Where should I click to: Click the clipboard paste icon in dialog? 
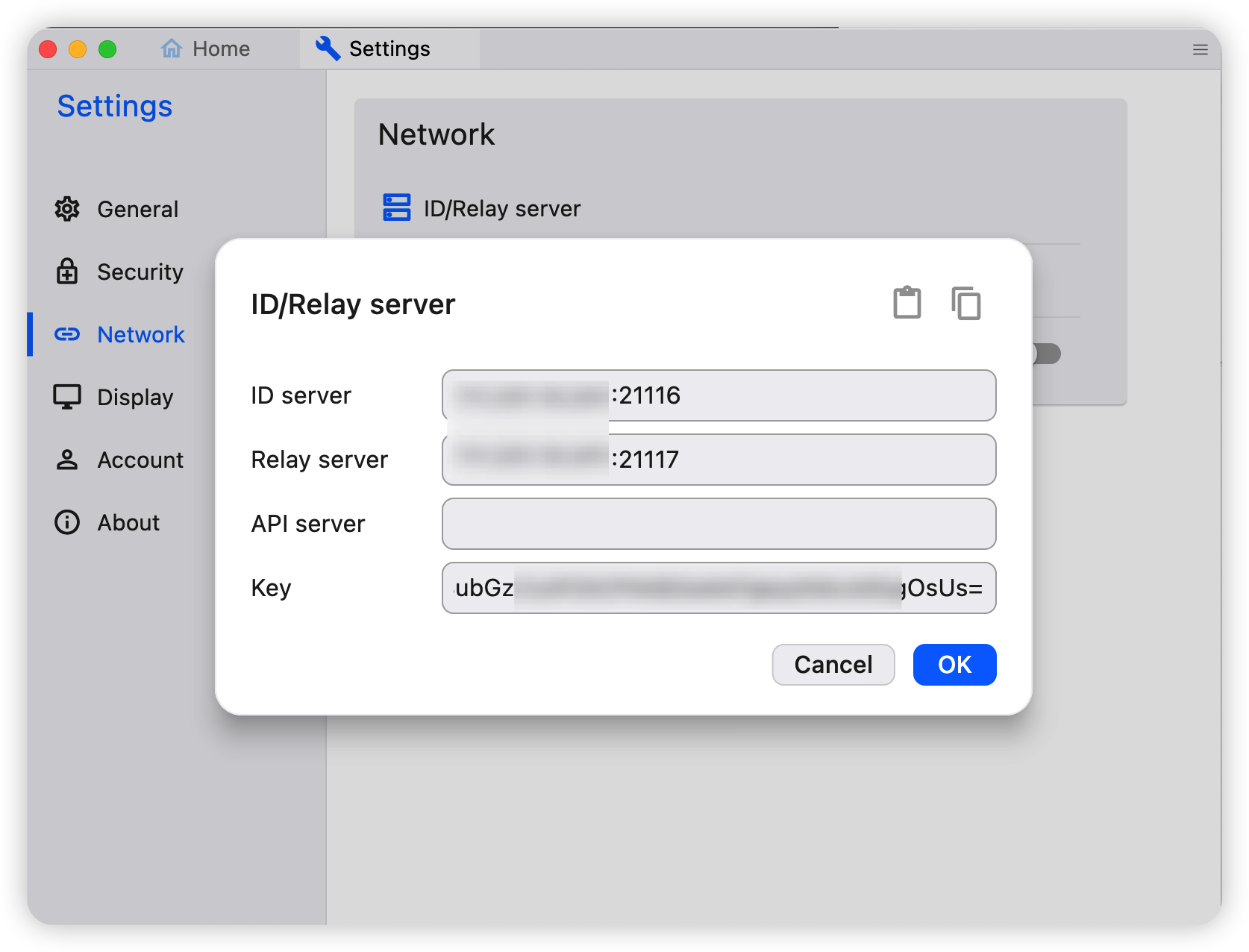(907, 303)
